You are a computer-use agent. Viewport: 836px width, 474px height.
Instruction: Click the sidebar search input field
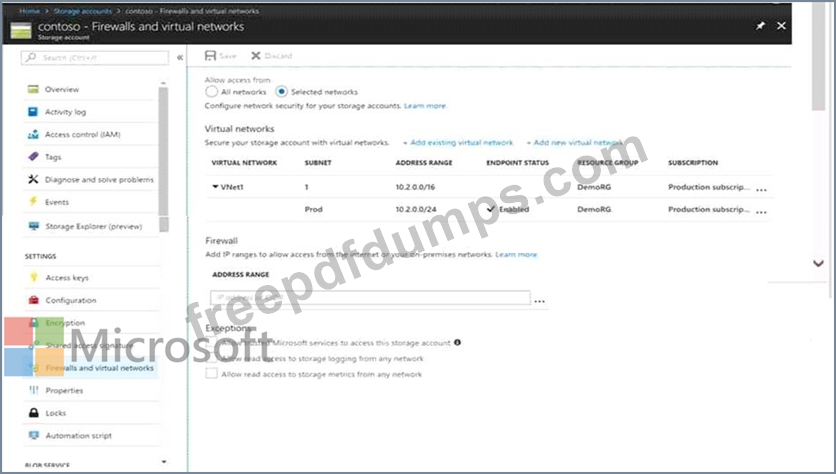95,57
